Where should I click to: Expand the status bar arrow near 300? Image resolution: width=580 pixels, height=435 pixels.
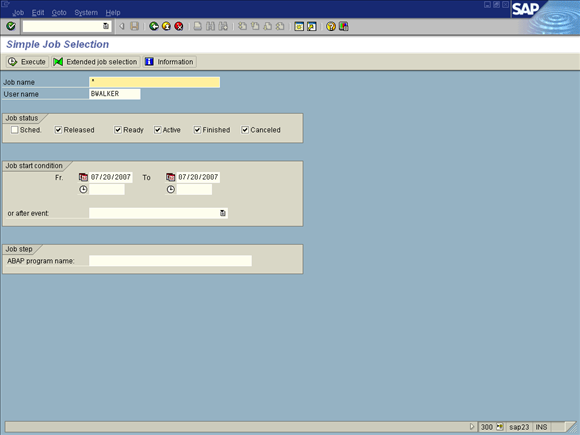click(472, 426)
